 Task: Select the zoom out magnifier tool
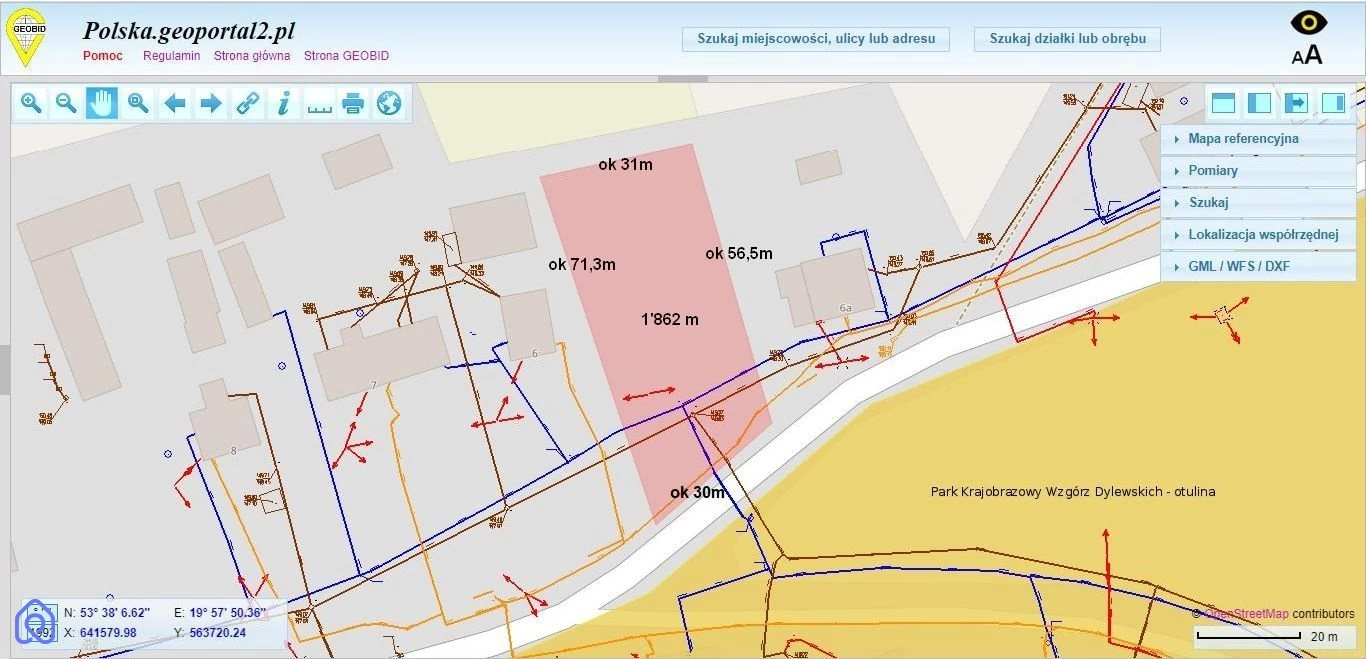[x=66, y=103]
